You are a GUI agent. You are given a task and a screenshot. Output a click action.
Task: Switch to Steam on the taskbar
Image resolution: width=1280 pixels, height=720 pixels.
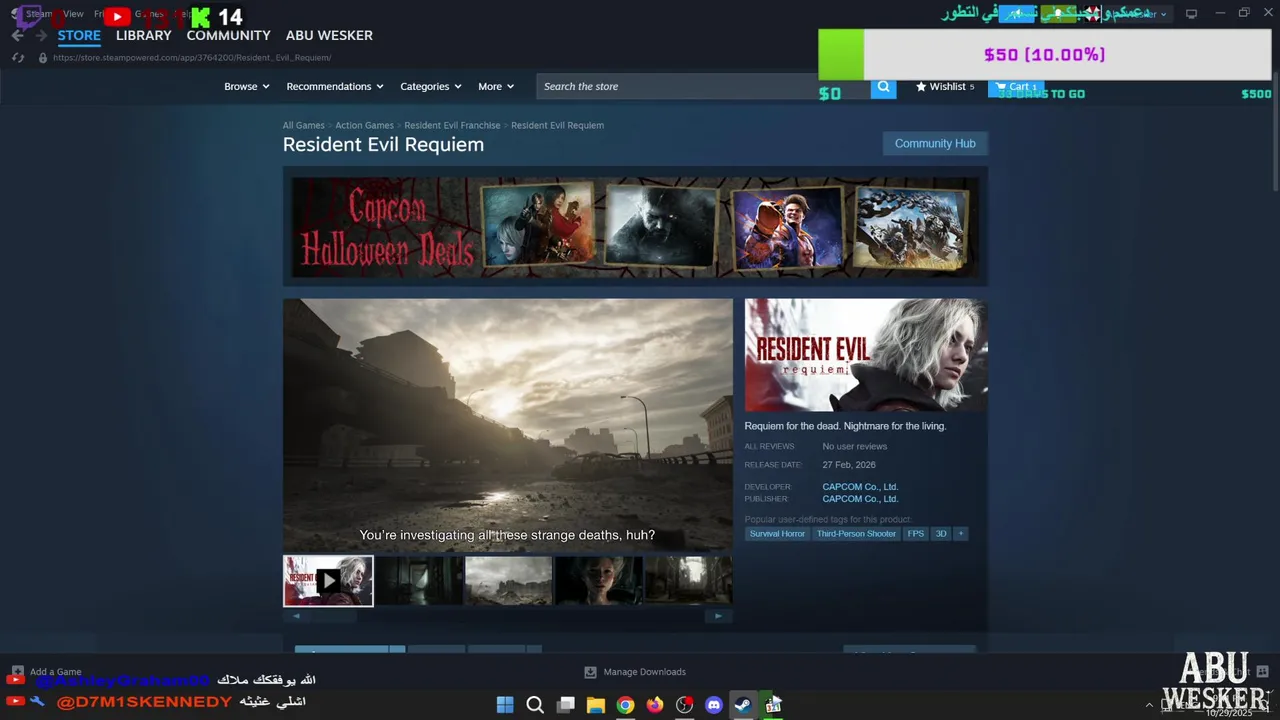743,705
